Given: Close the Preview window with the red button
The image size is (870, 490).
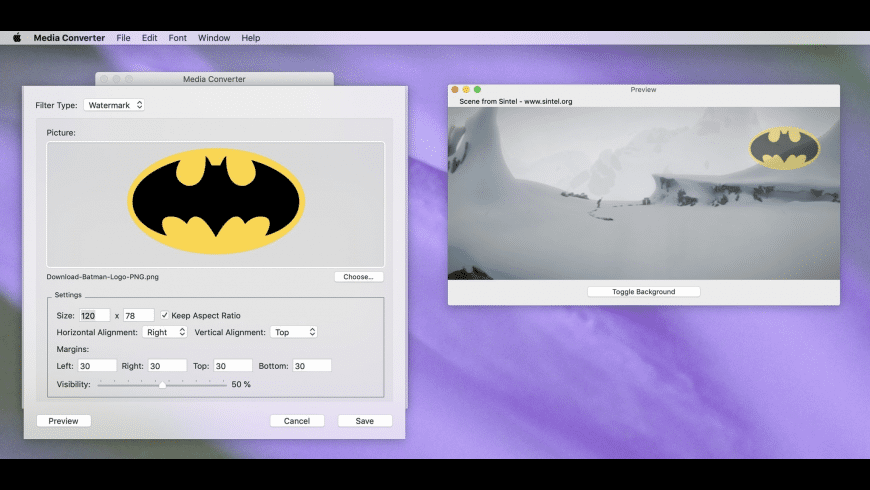Looking at the screenshot, I should 455,90.
